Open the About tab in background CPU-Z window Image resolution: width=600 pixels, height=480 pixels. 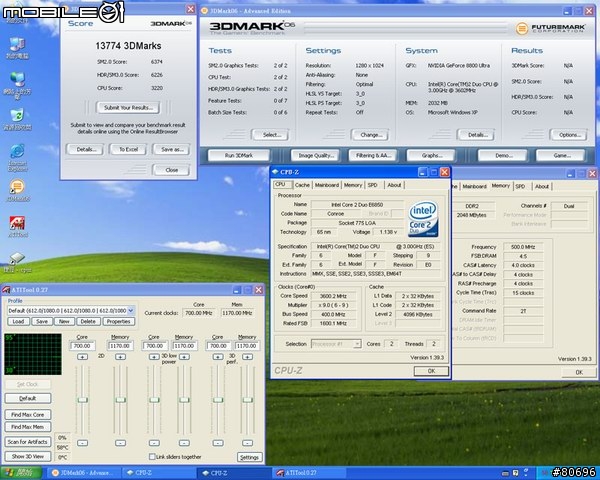542,186
